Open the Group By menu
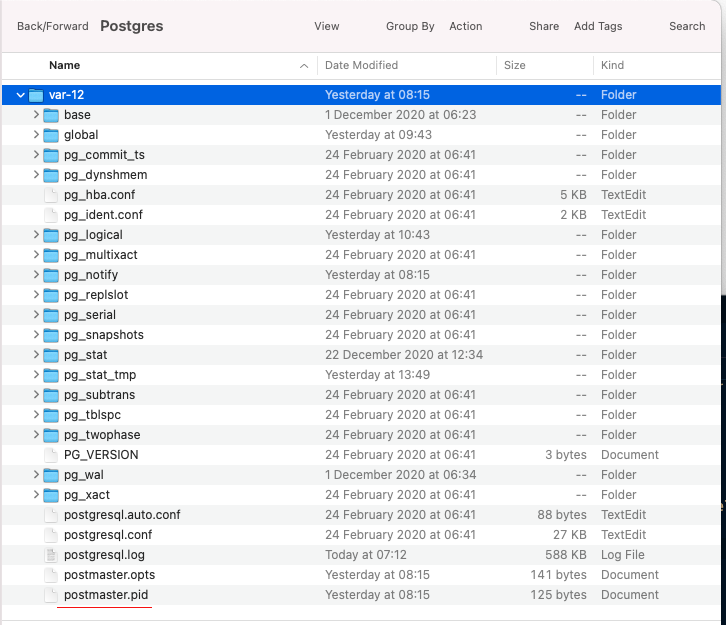726x625 pixels. (x=410, y=26)
